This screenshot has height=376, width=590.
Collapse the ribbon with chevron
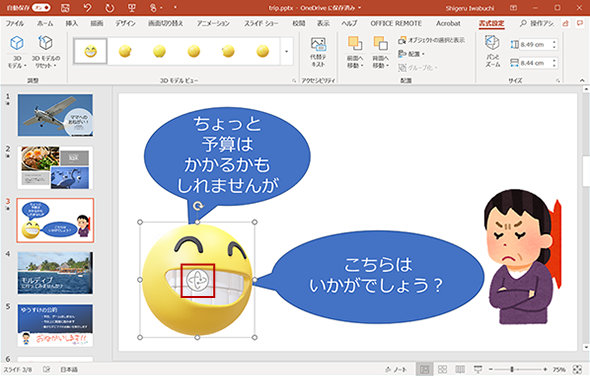coord(582,80)
